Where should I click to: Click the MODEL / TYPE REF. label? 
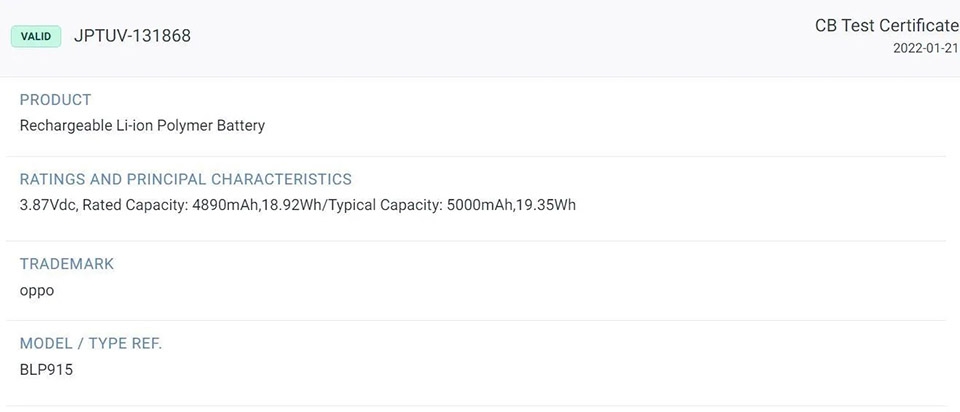(x=91, y=343)
